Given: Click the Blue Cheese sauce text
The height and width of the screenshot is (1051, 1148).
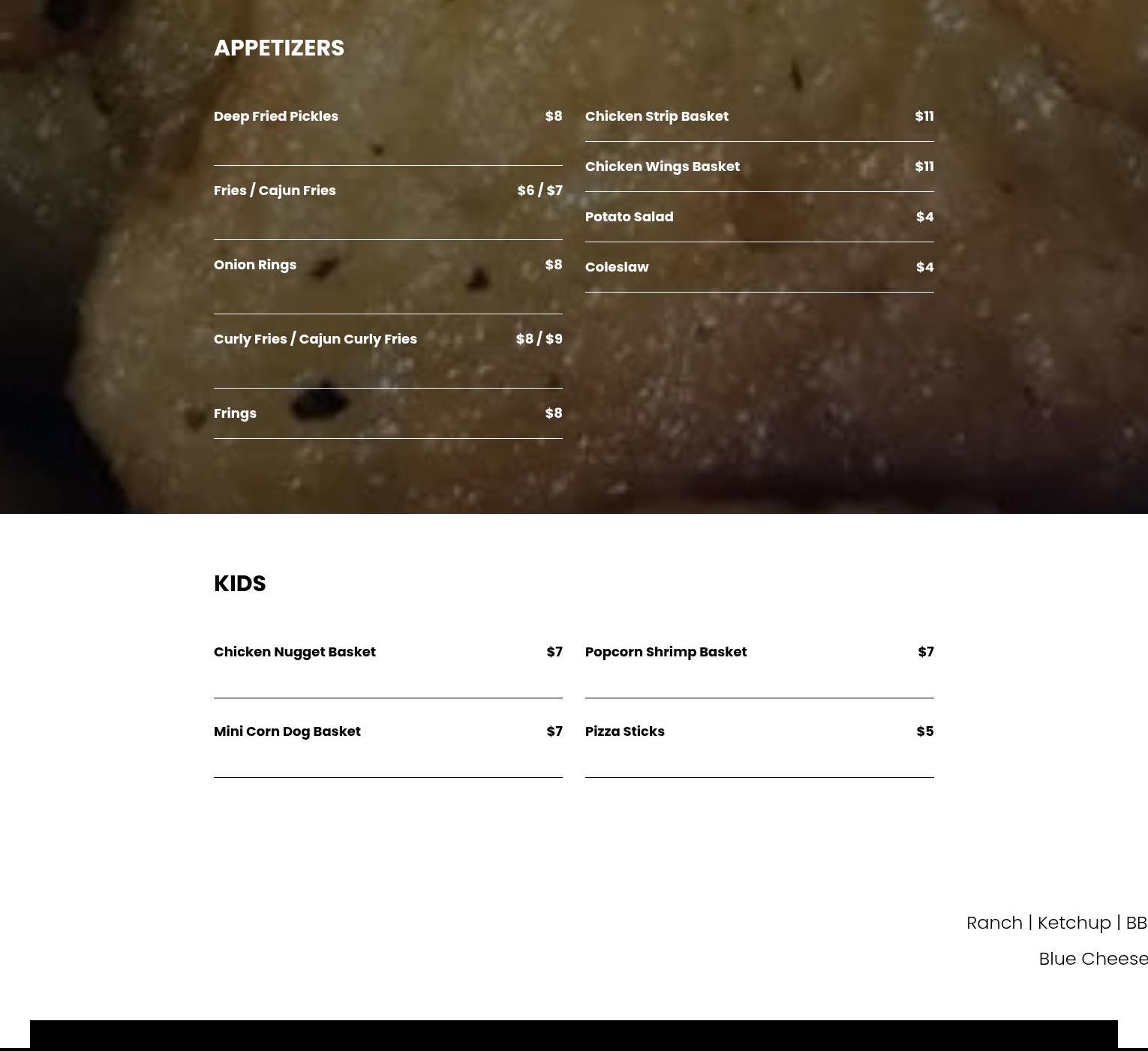Looking at the screenshot, I should point(1093,959).
